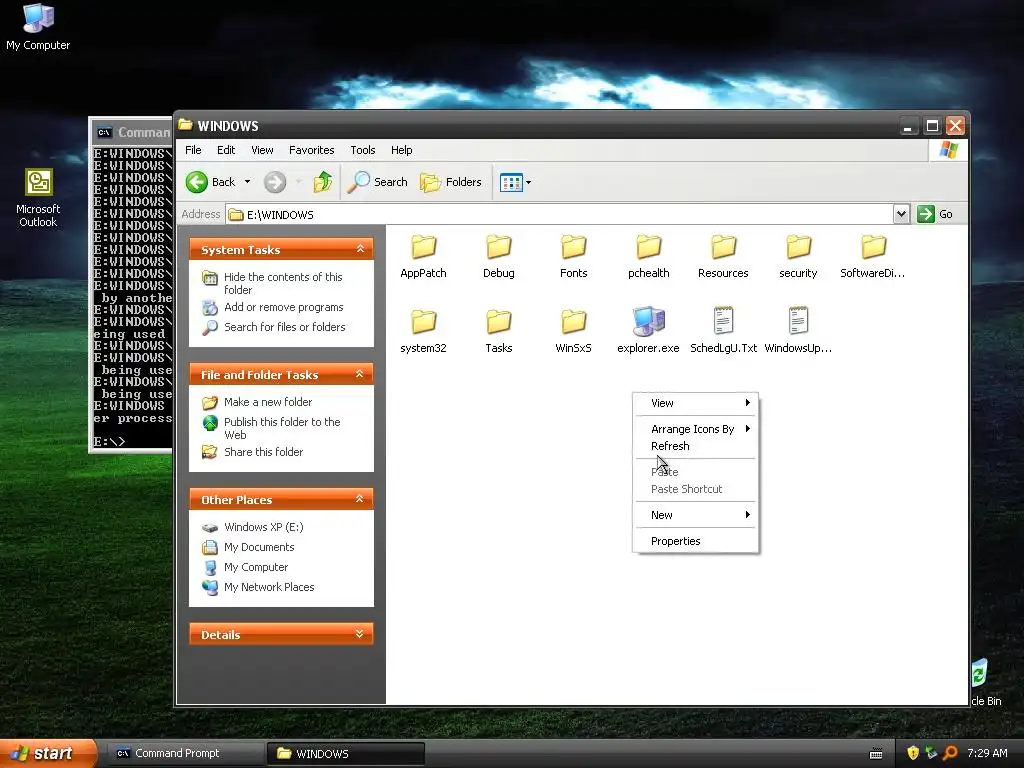Image resolution: width=1024 pixels, height=768 pixels.
Task: Click the magnifier tray icon
Action: 950,753
